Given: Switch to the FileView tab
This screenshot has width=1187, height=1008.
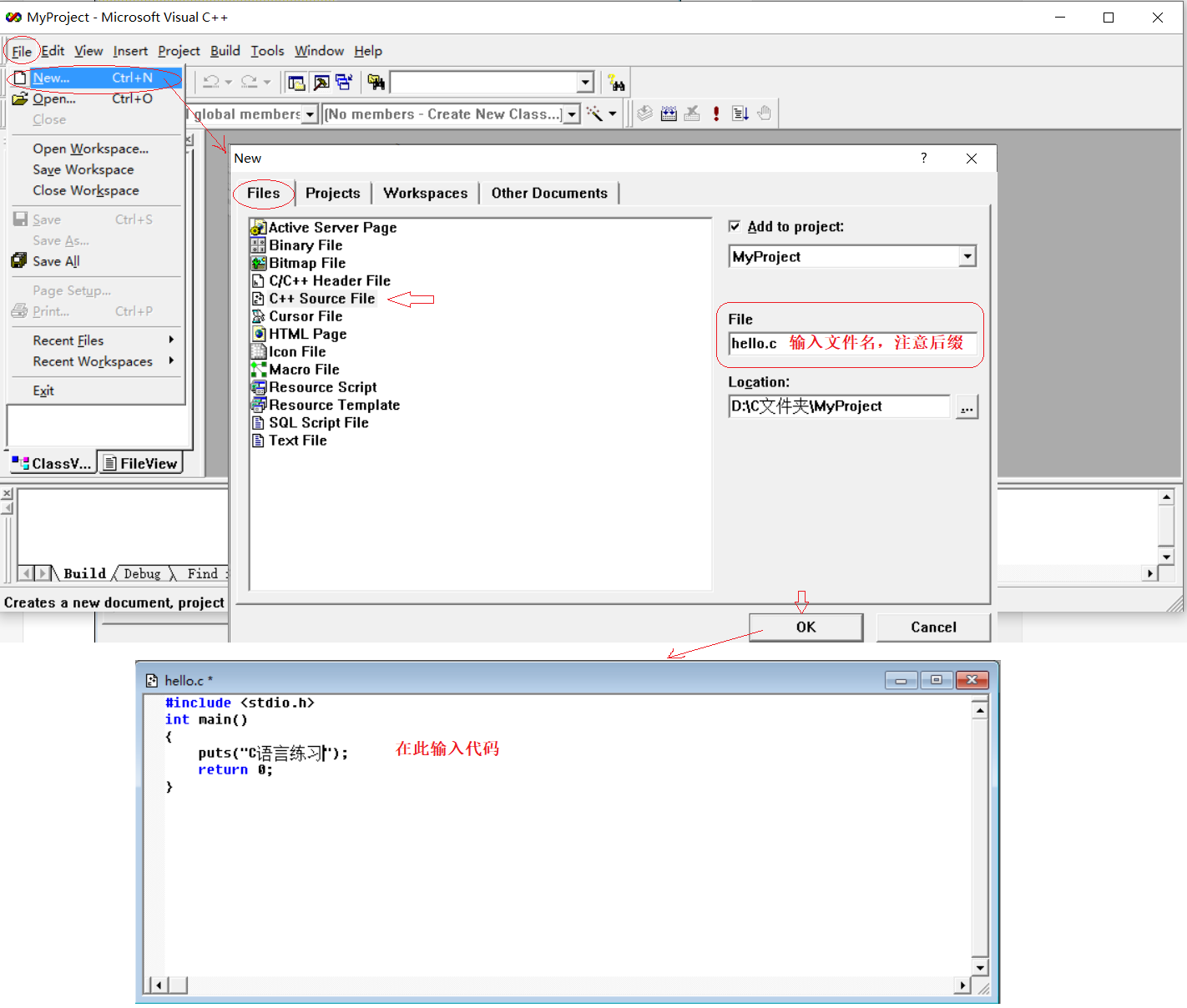Looking at the screenshot, I should pos(140,463).
